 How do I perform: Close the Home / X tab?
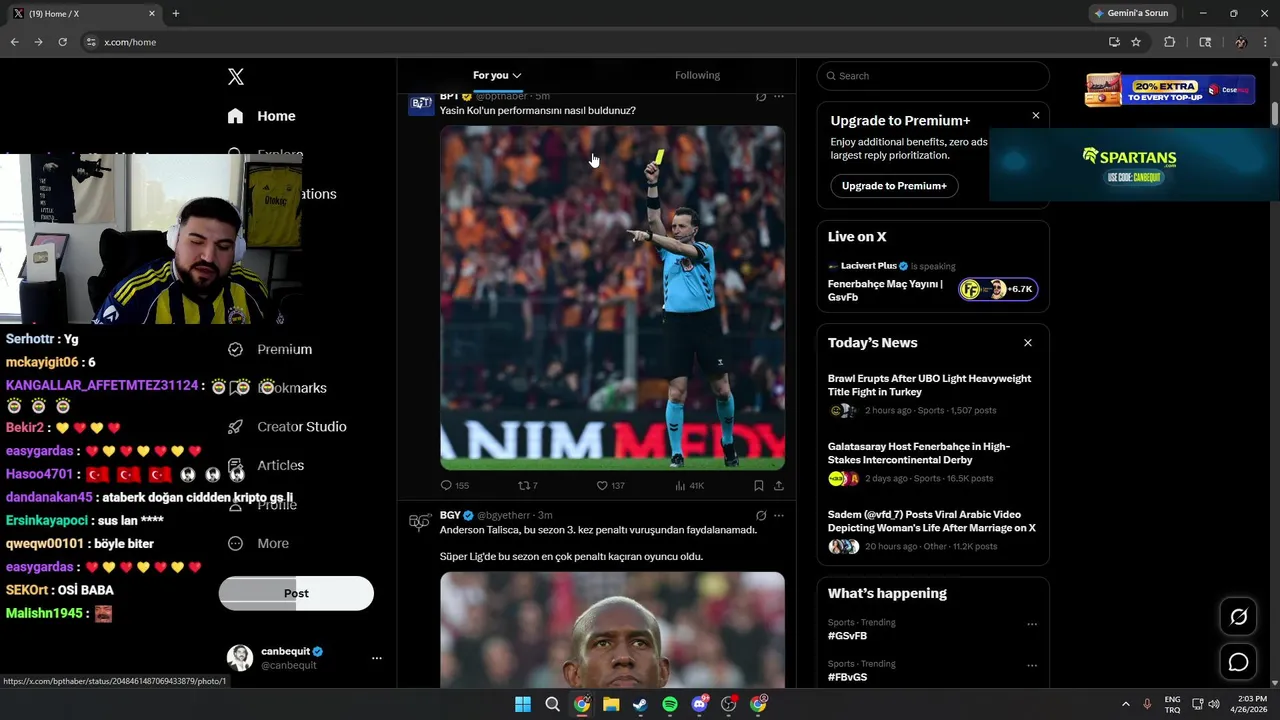click(x=152, y=13)
